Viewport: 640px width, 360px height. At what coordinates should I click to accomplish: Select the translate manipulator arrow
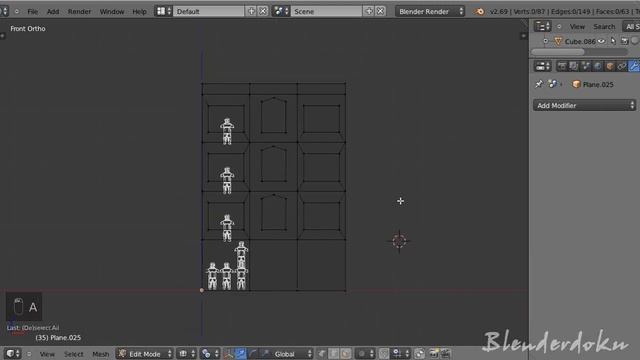[x=240, y=353]
